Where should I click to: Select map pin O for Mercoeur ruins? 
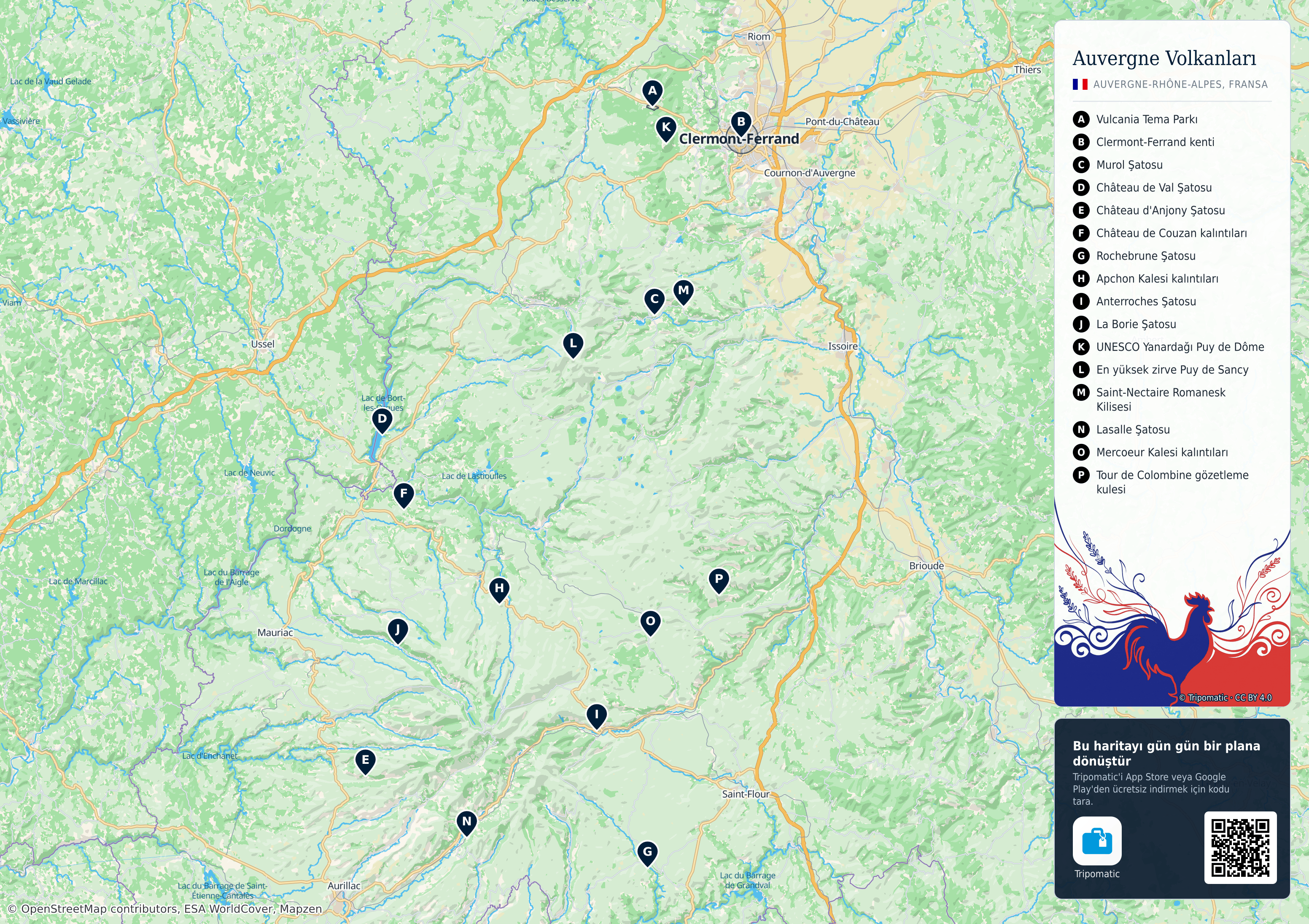(x=650, y=623)
